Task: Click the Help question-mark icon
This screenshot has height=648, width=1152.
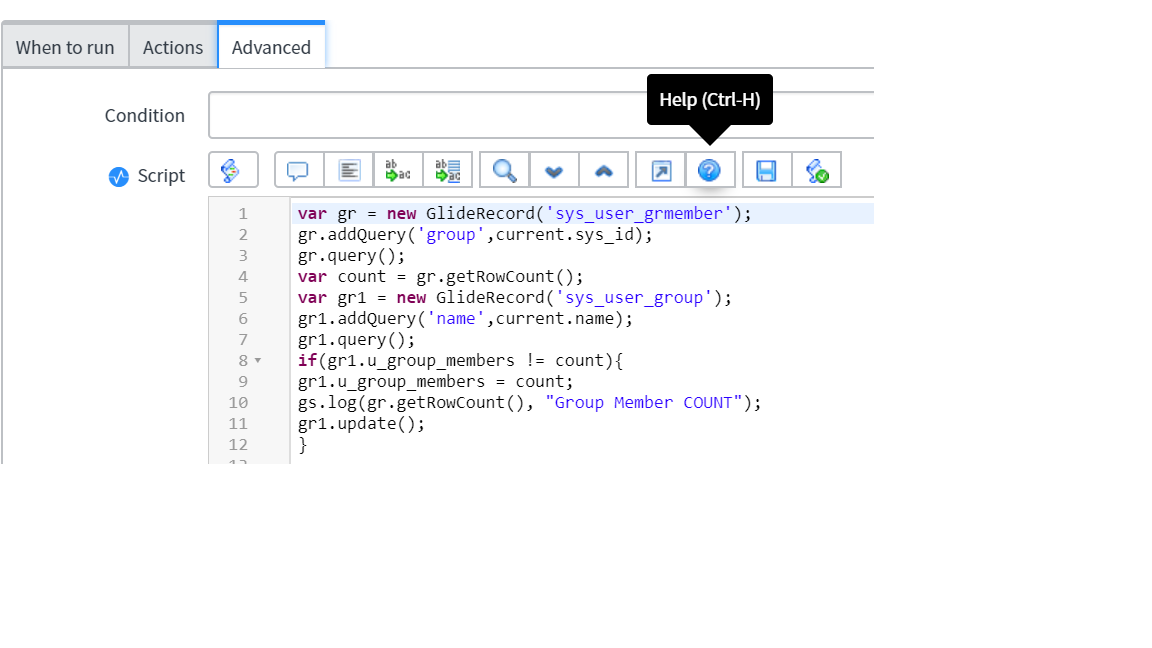Action: [709, 170]
